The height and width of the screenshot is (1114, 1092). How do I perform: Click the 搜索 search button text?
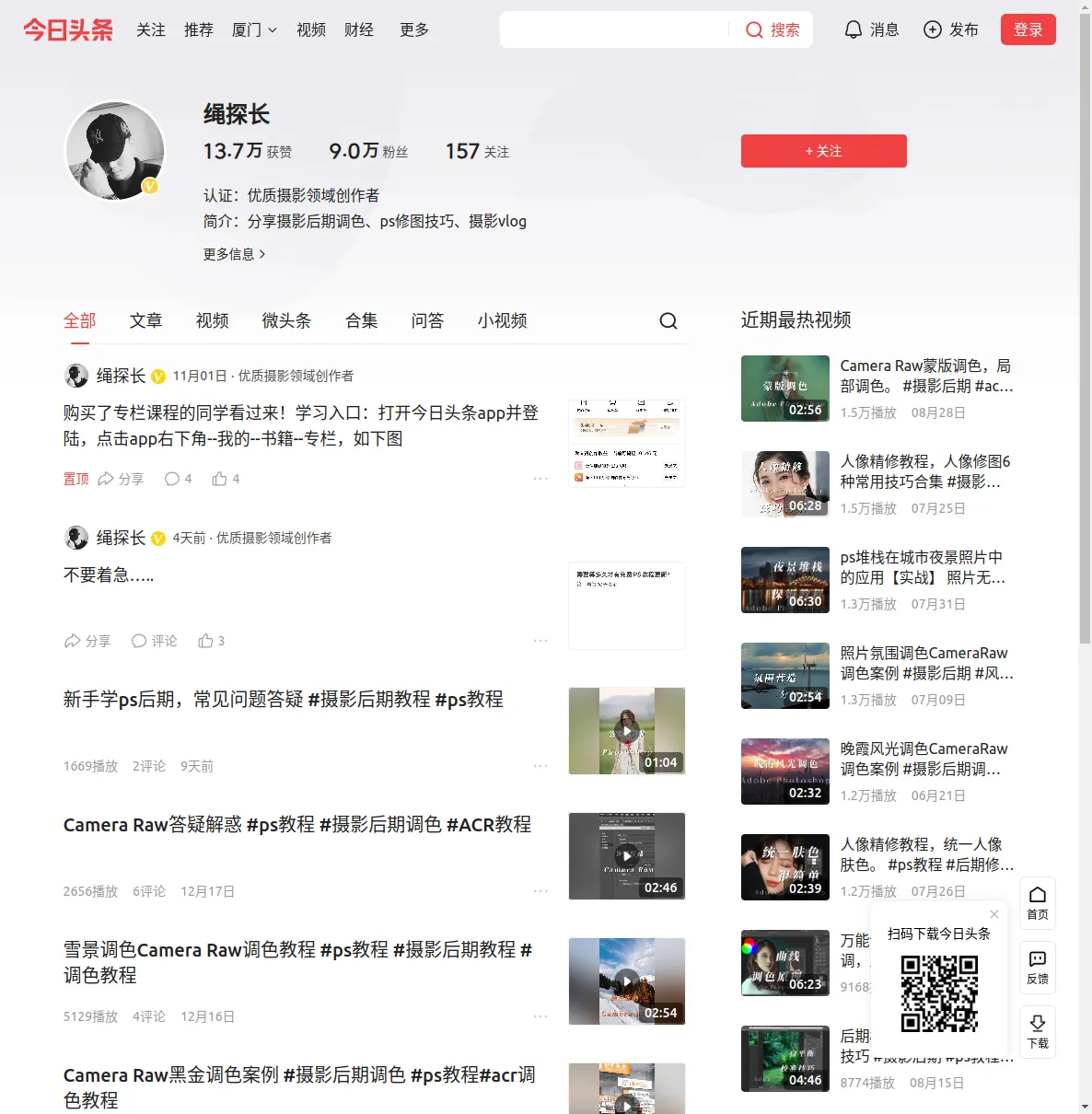pyautogui.click(x=785, y=30)
